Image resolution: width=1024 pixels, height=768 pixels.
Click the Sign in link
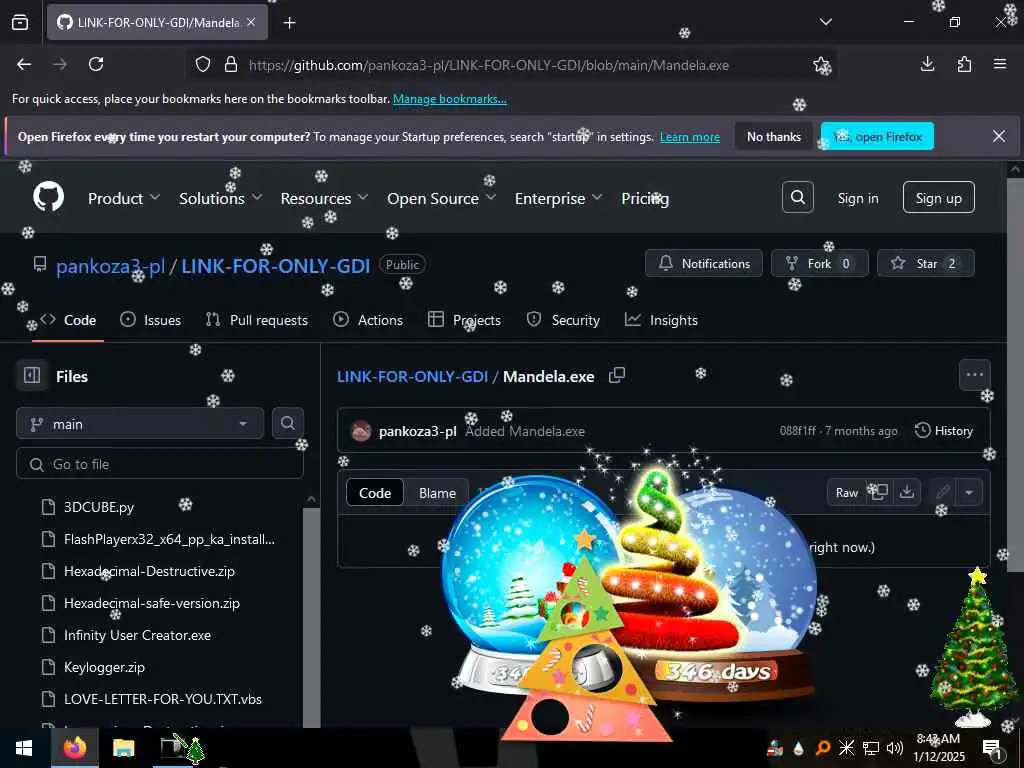click(858, 198)
